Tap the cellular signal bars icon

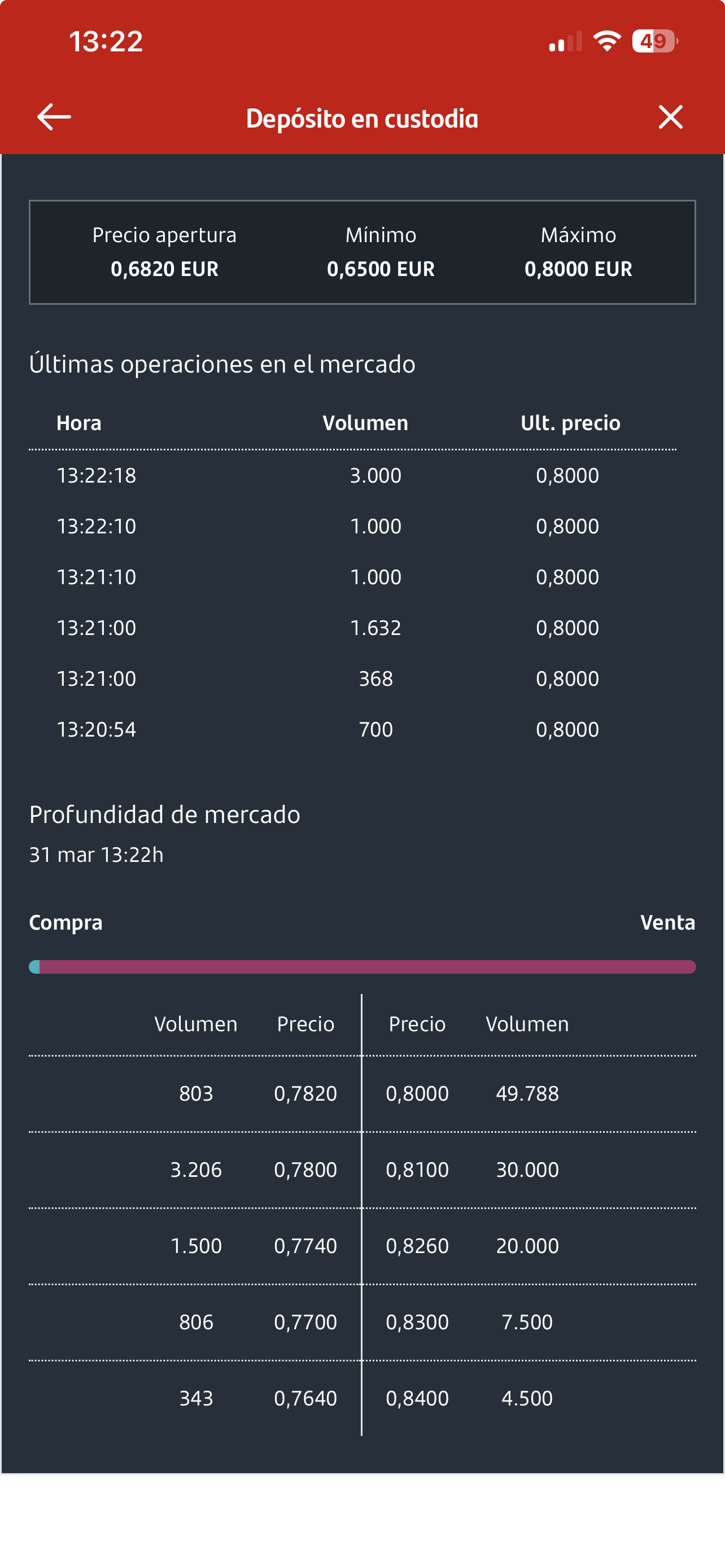pos(565,42)
